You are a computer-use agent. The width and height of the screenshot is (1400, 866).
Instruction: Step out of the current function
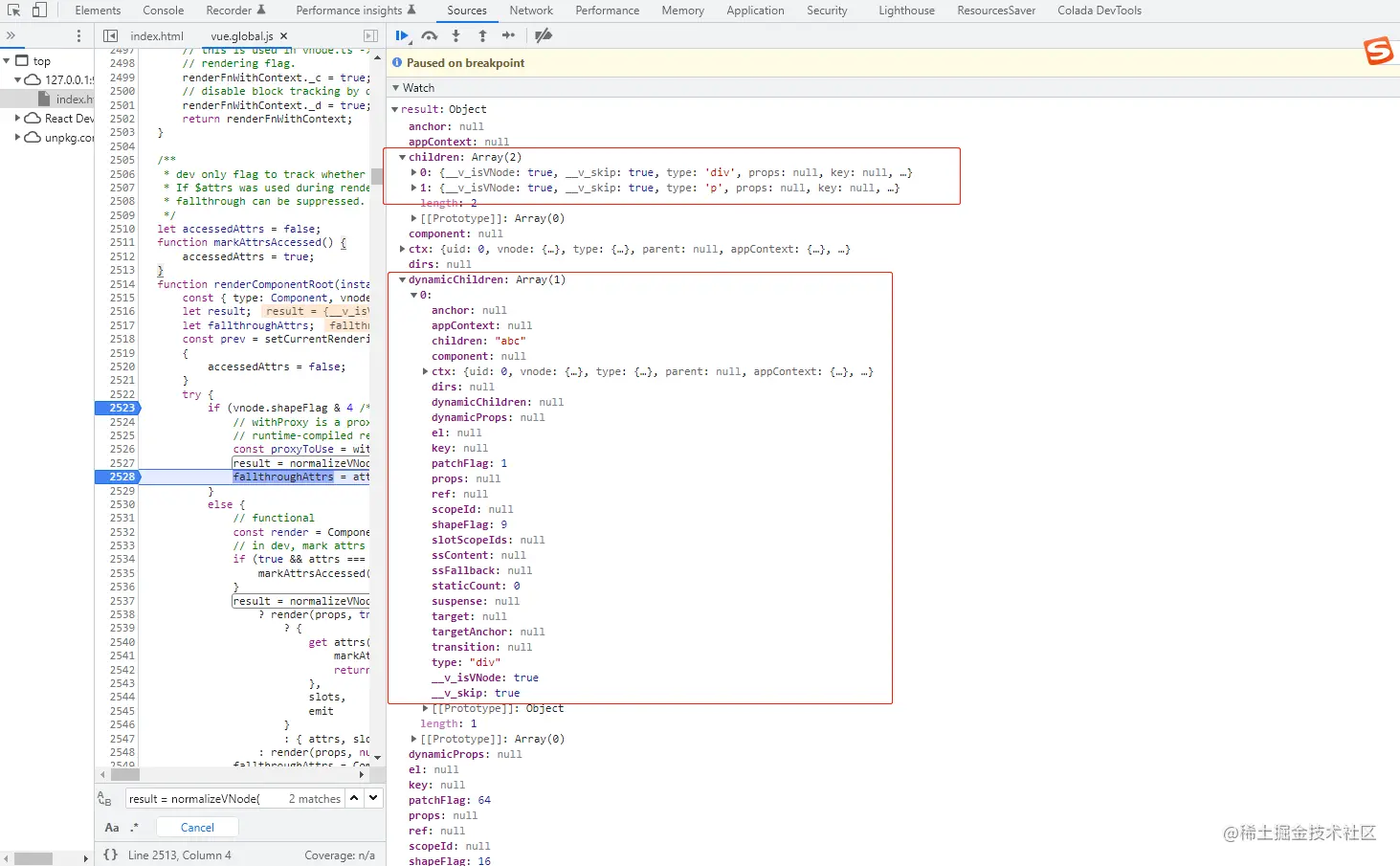[x=482, y=34]
